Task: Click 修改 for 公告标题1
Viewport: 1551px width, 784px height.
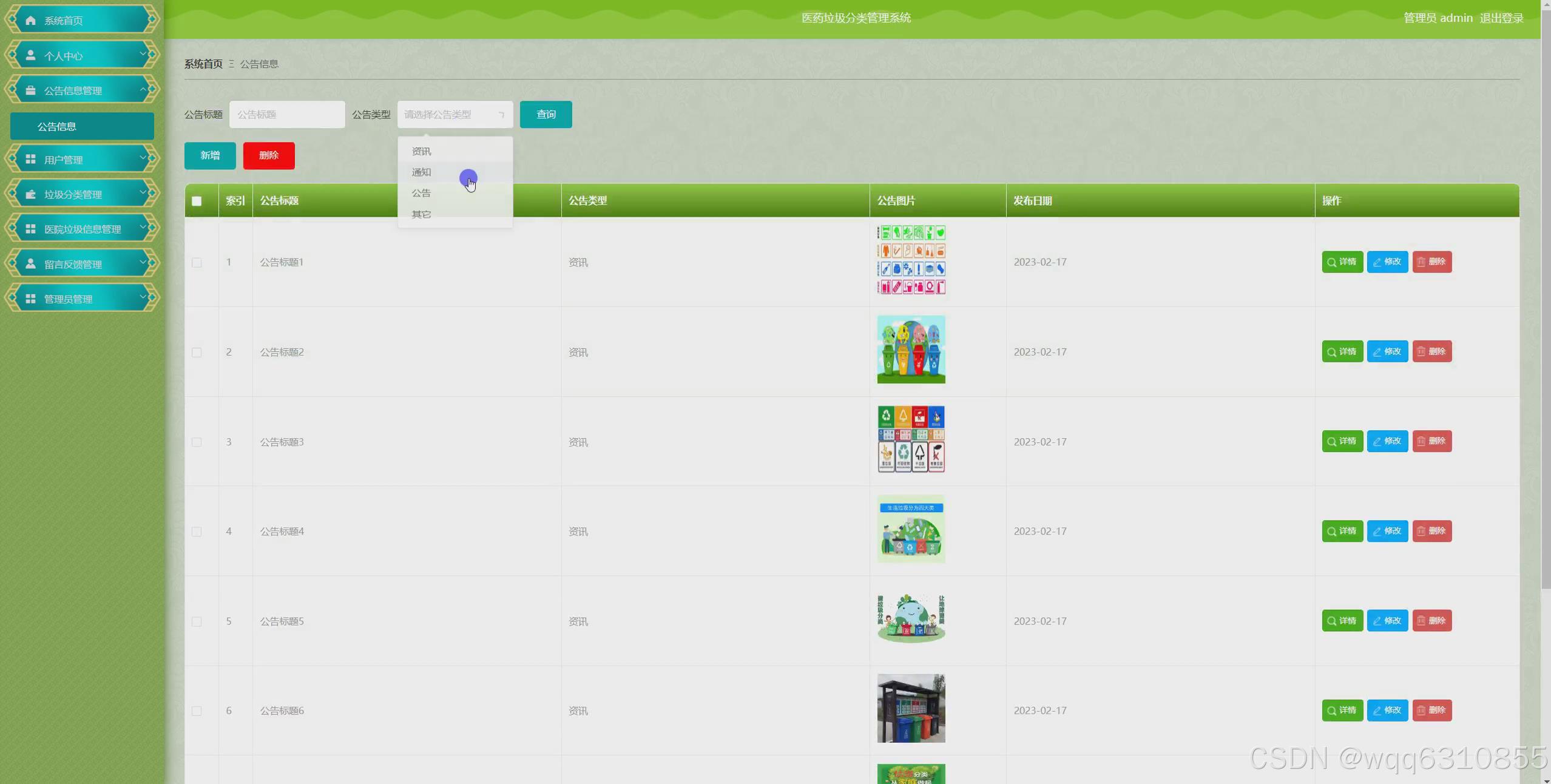Action: pyautogui.click(x=1387, y=262)
